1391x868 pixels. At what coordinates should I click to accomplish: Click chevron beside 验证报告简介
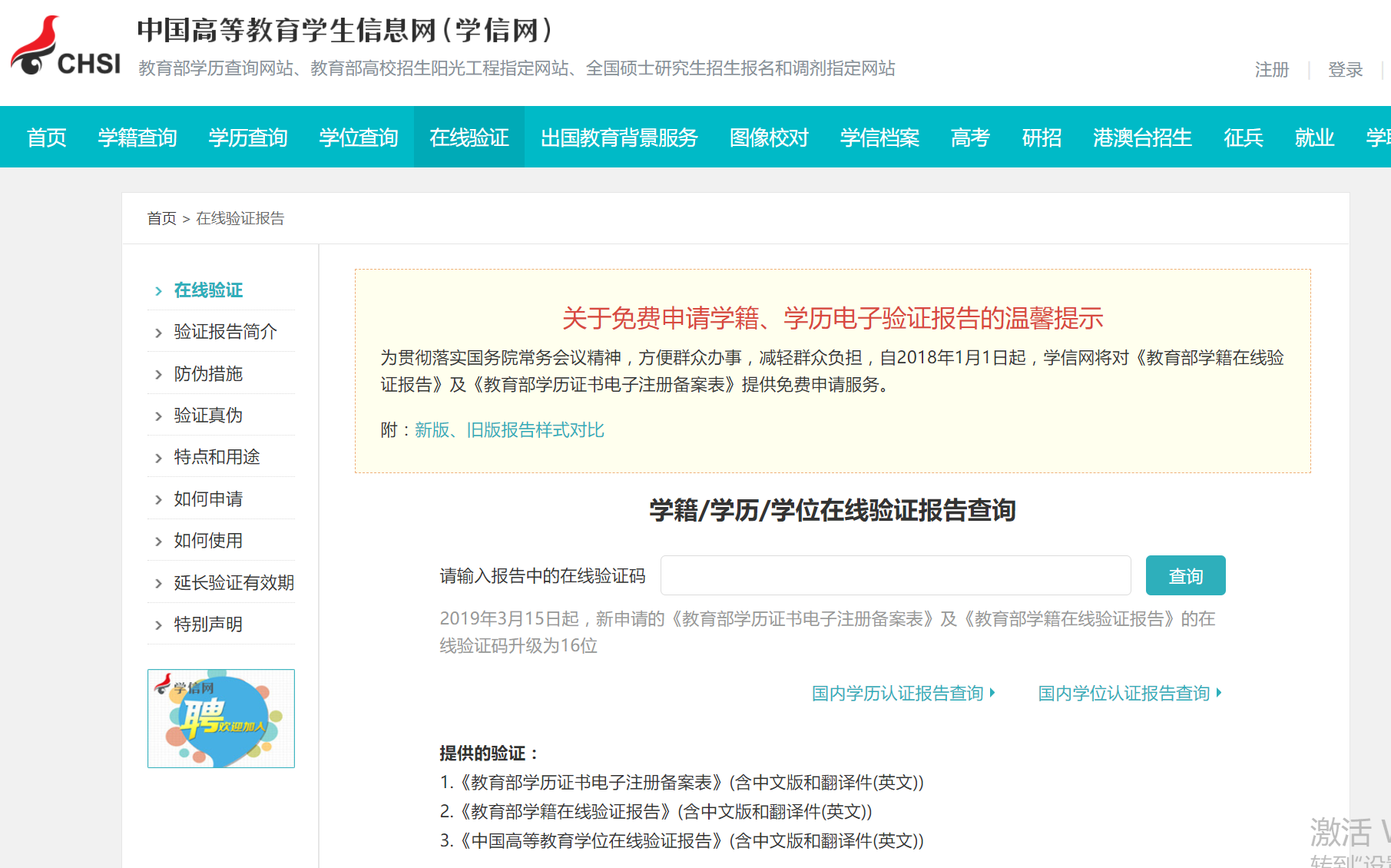pos(158,333)
